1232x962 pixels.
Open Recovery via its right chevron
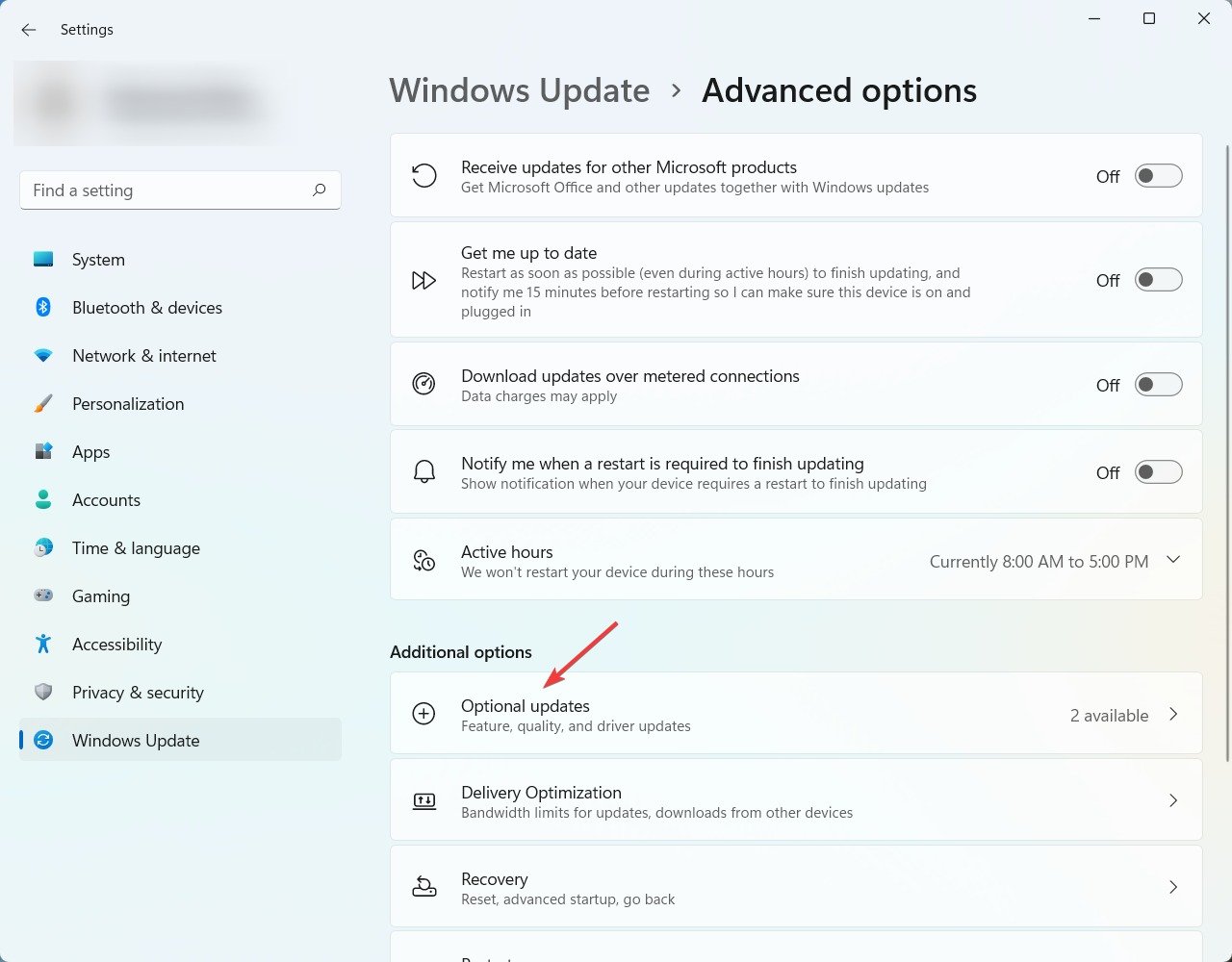click(1173, 887)
